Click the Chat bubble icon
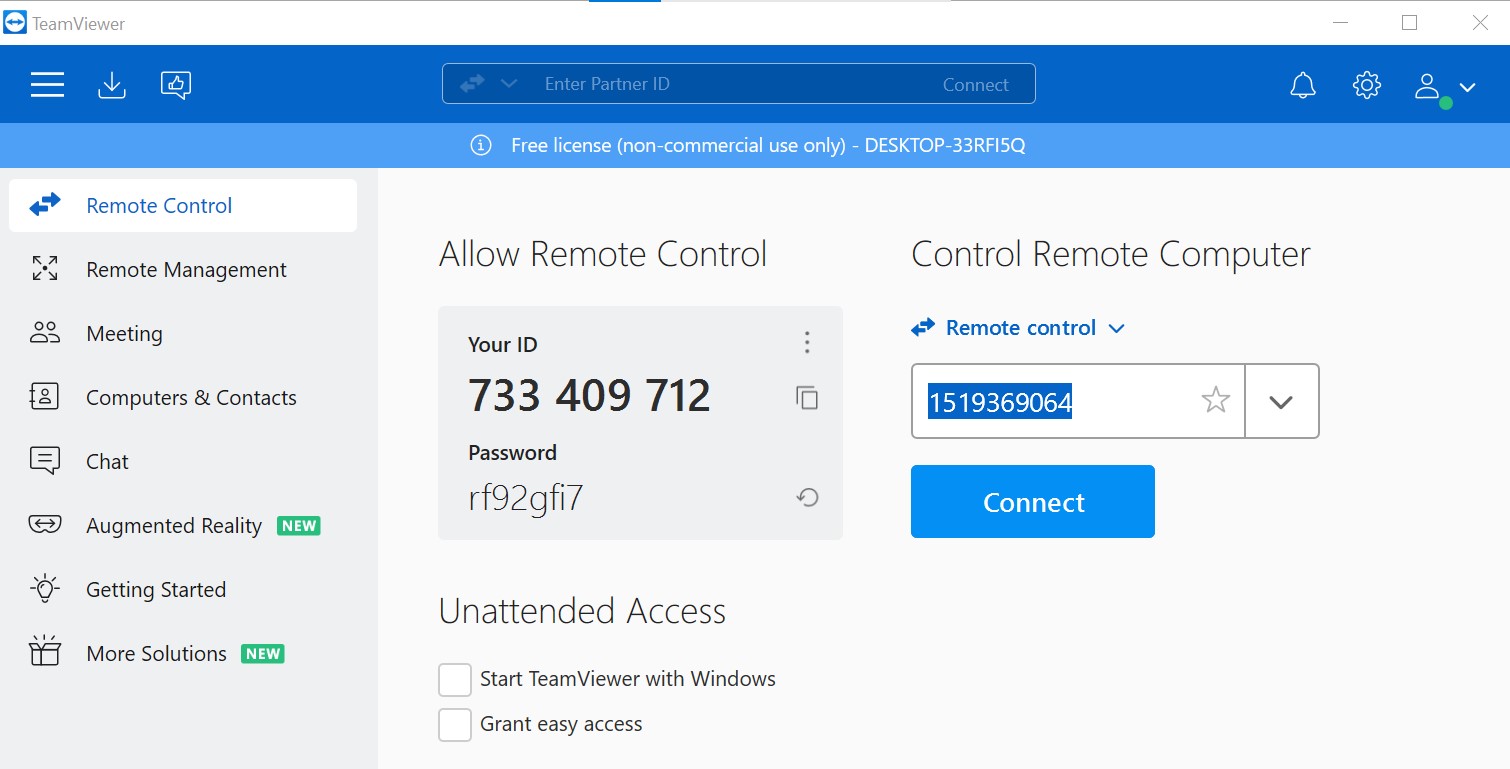The height and width of the screenshot is (769, 1510). click(45, 461)
